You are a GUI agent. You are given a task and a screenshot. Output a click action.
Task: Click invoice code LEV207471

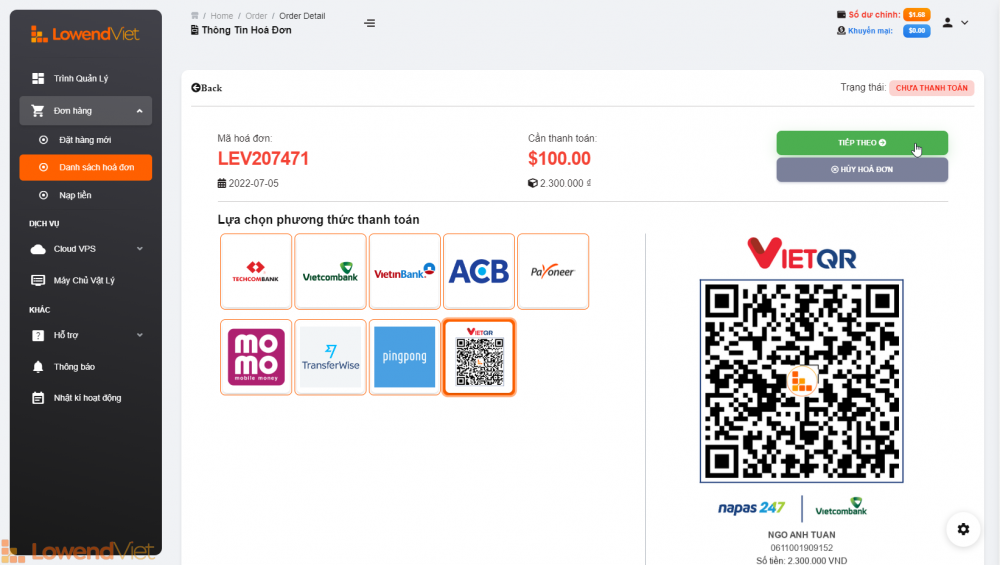coord(263,159)
